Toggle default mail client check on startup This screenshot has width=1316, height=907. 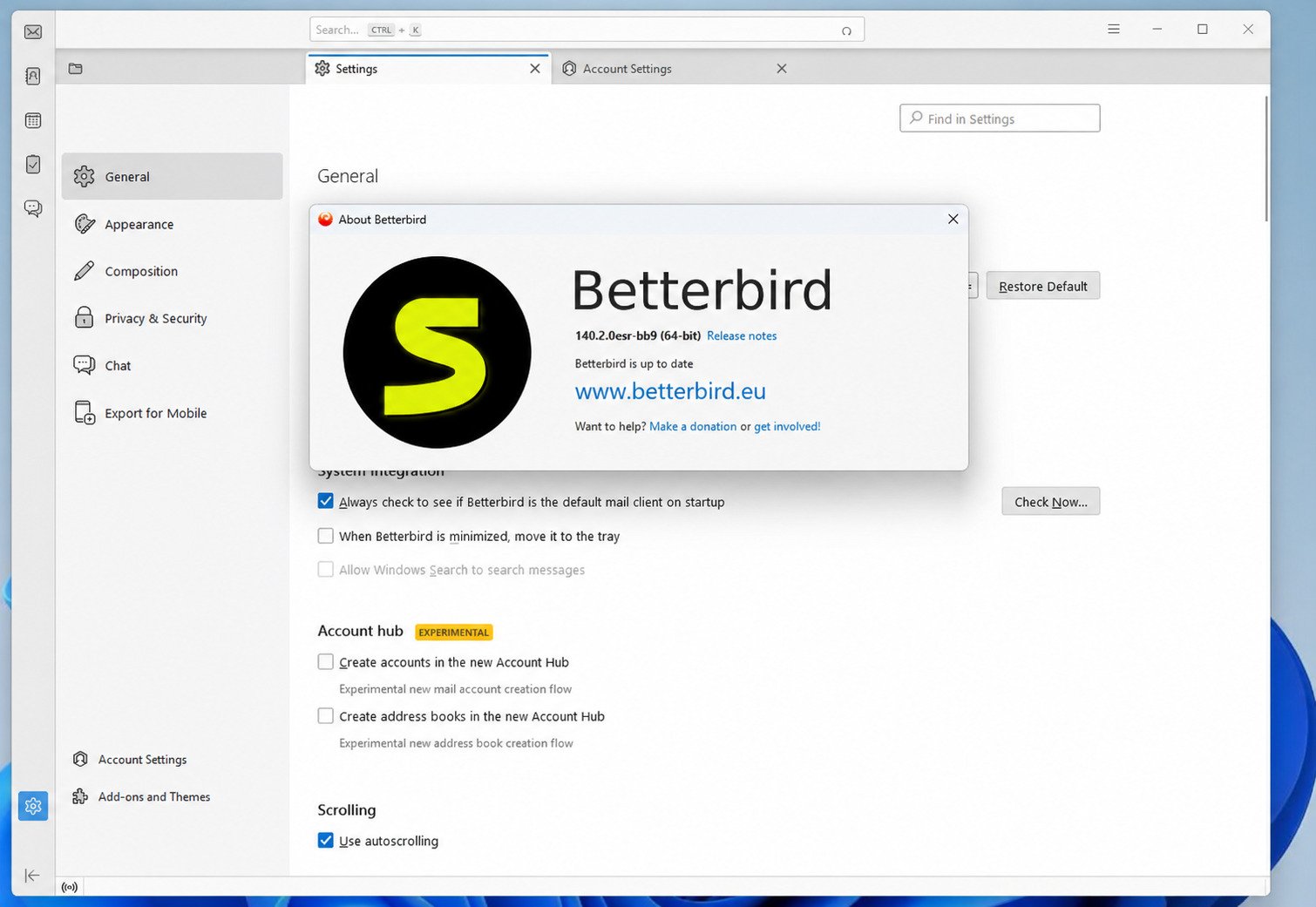coord(326,501)
